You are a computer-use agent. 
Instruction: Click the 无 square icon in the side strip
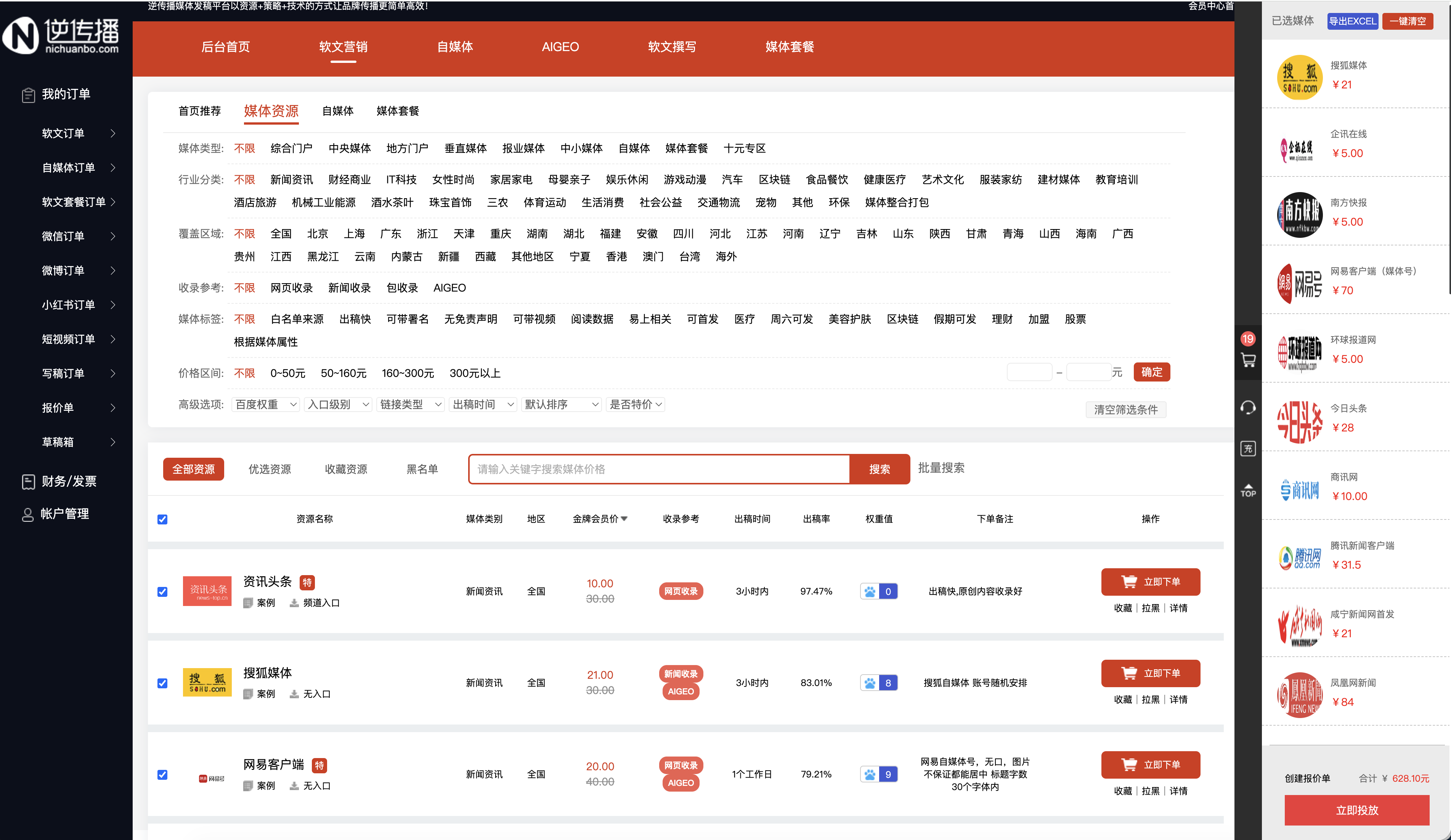coord(1248,449)
